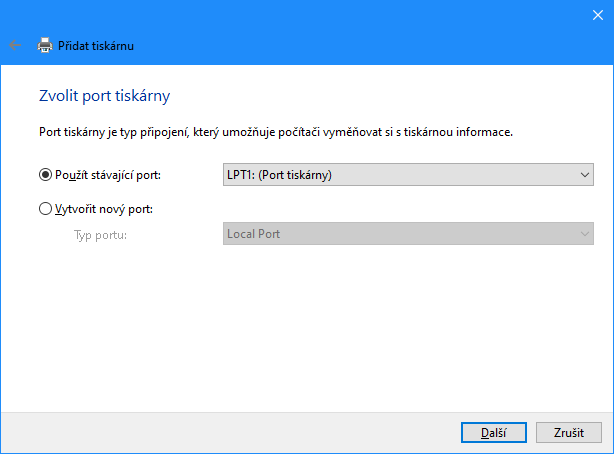
Task: Click the Vytvořit nový port label text
Action: click(x=104, y=209)
